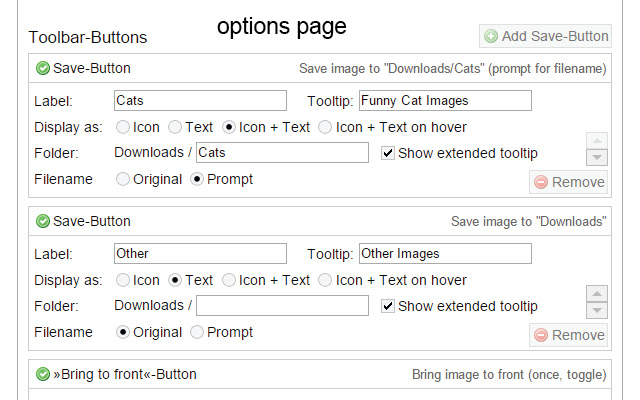The width and height of the screenshot is (640, 400).
Task: Select Icon + Text display for Other button
Action: 229,280
